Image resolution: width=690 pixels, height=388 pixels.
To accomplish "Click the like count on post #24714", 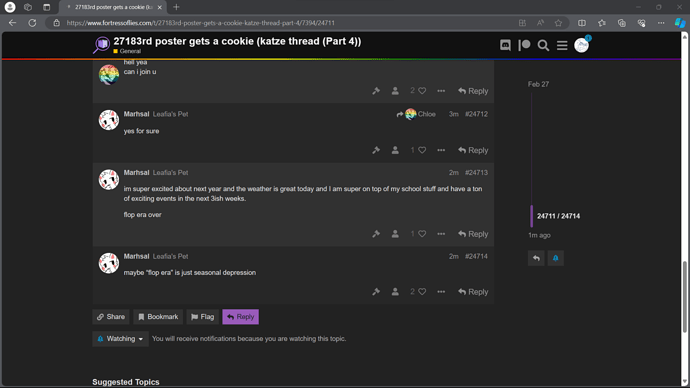I will (x=412, y=292).
